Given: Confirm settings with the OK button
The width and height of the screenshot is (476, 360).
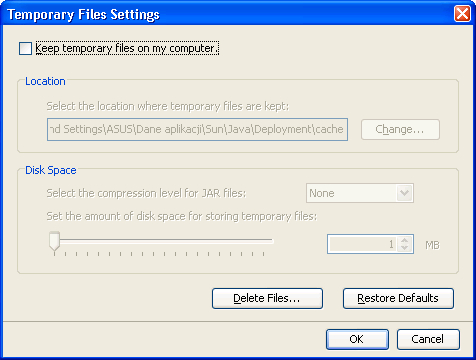Looking at the screenshot, I should pyautogui.click(x=357, y=339).
